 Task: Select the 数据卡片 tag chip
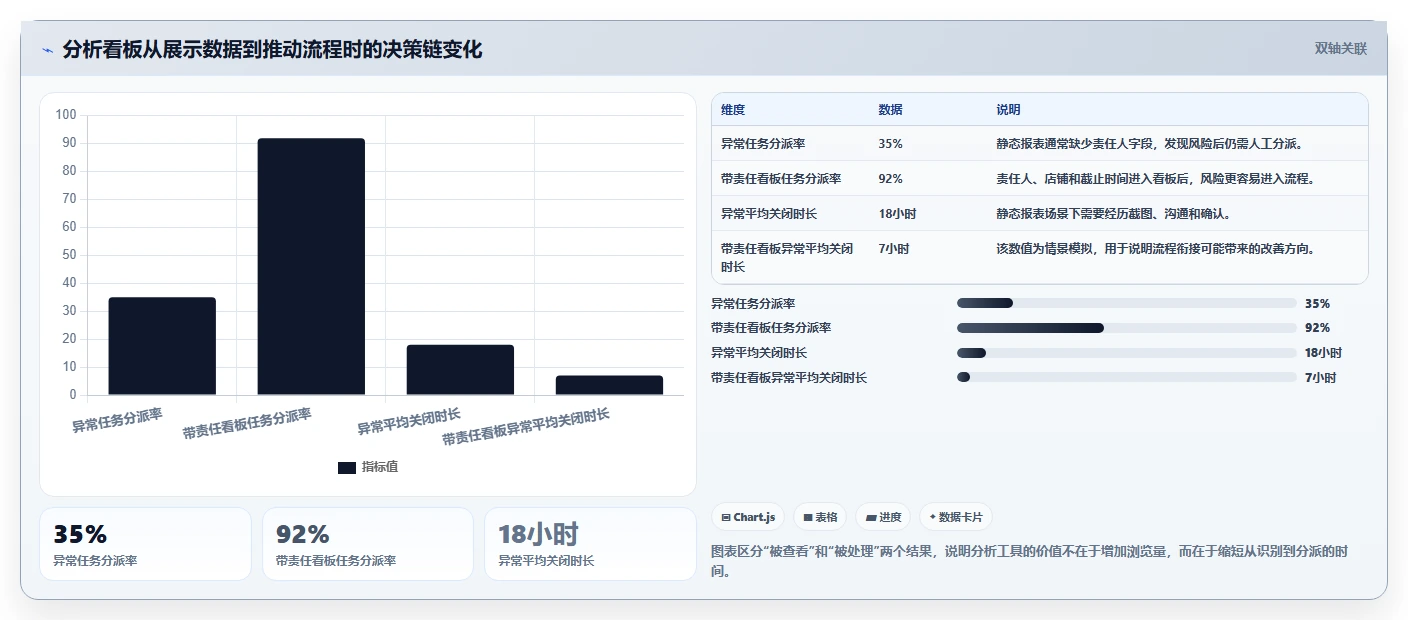956,517
